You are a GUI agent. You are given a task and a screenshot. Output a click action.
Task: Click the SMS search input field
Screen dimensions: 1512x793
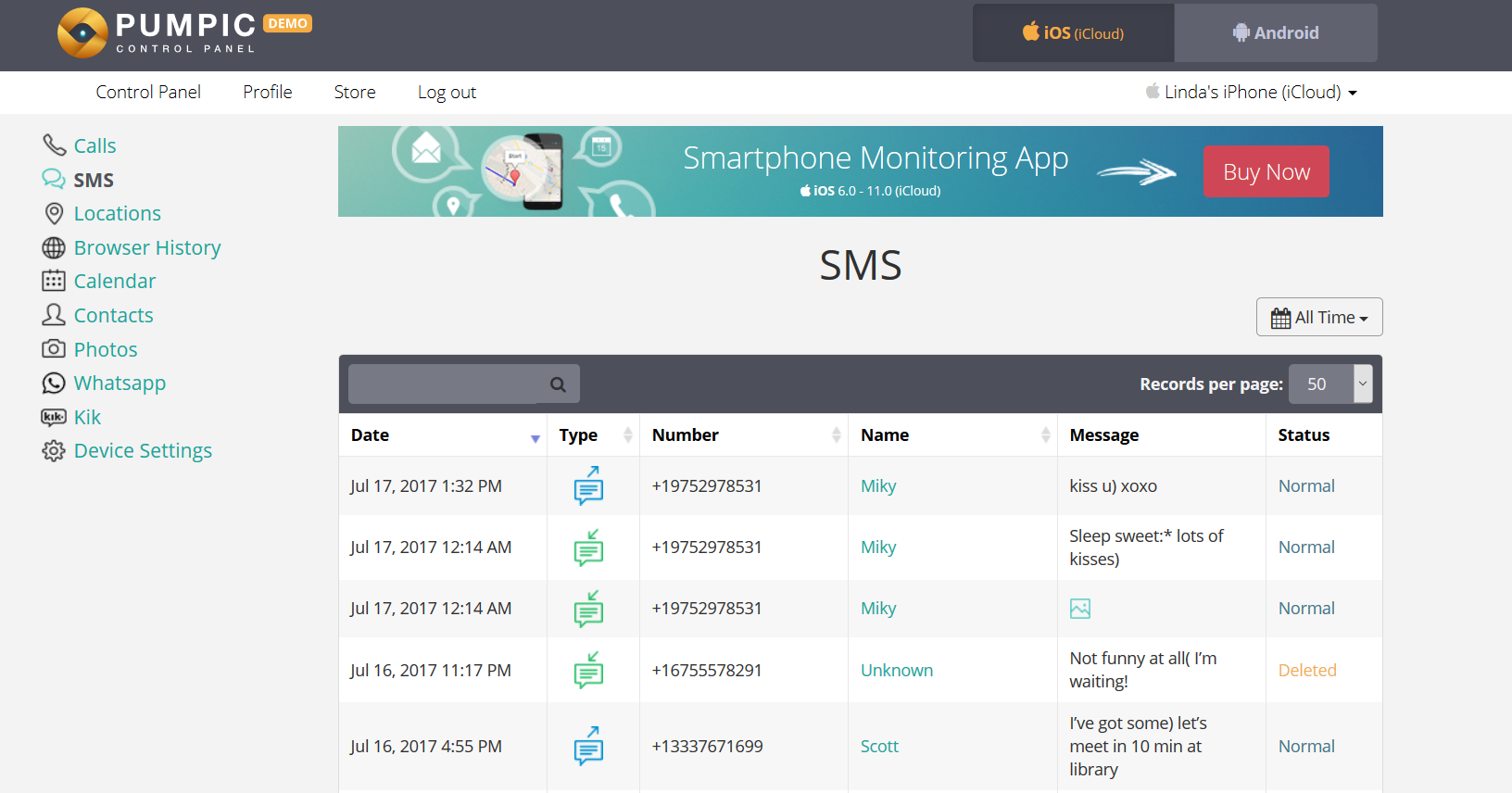[x=445, y=384]
